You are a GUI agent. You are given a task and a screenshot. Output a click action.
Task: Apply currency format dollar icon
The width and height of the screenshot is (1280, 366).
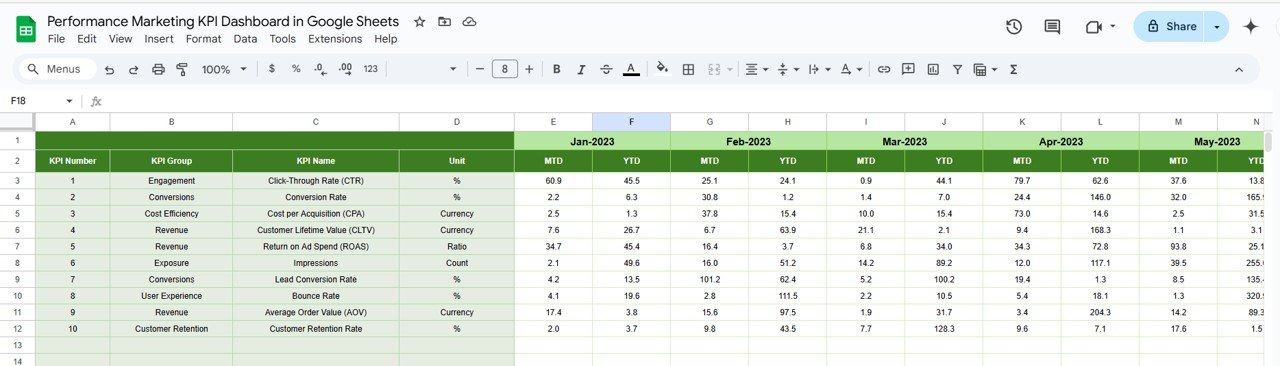coord(272,69)
